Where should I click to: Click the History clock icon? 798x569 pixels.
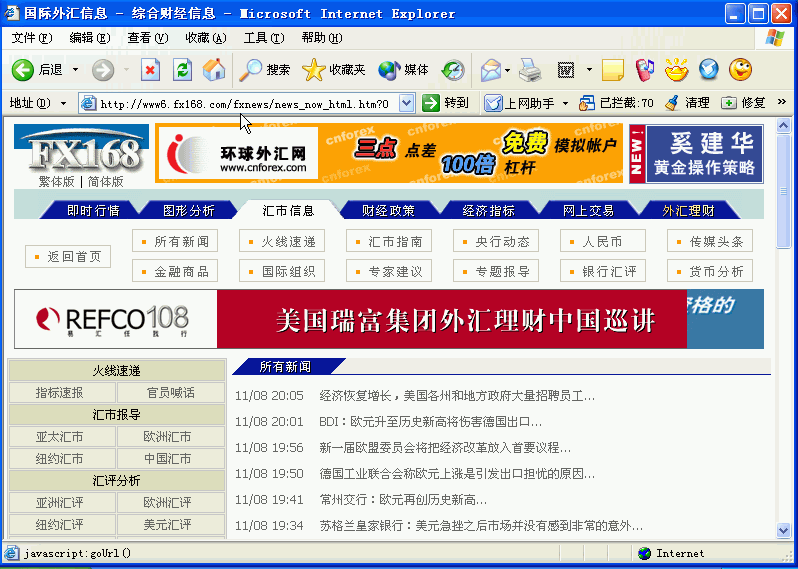pos(453,70)
